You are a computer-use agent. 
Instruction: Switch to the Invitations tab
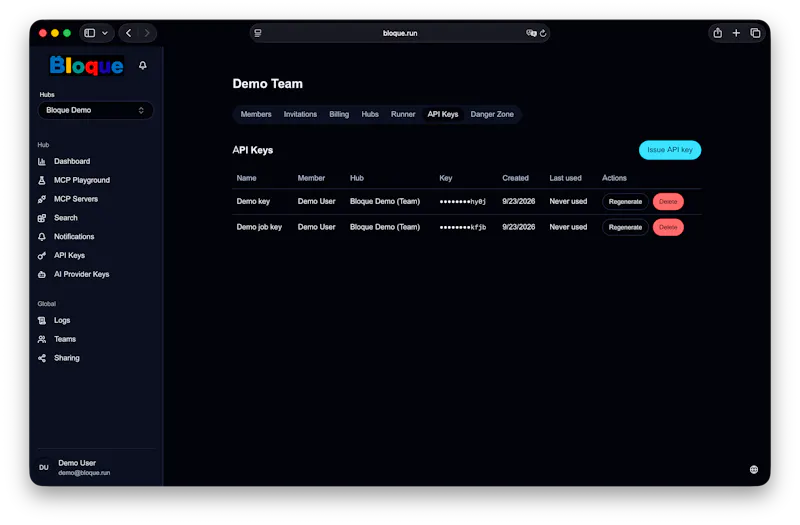tap(300, 114)
